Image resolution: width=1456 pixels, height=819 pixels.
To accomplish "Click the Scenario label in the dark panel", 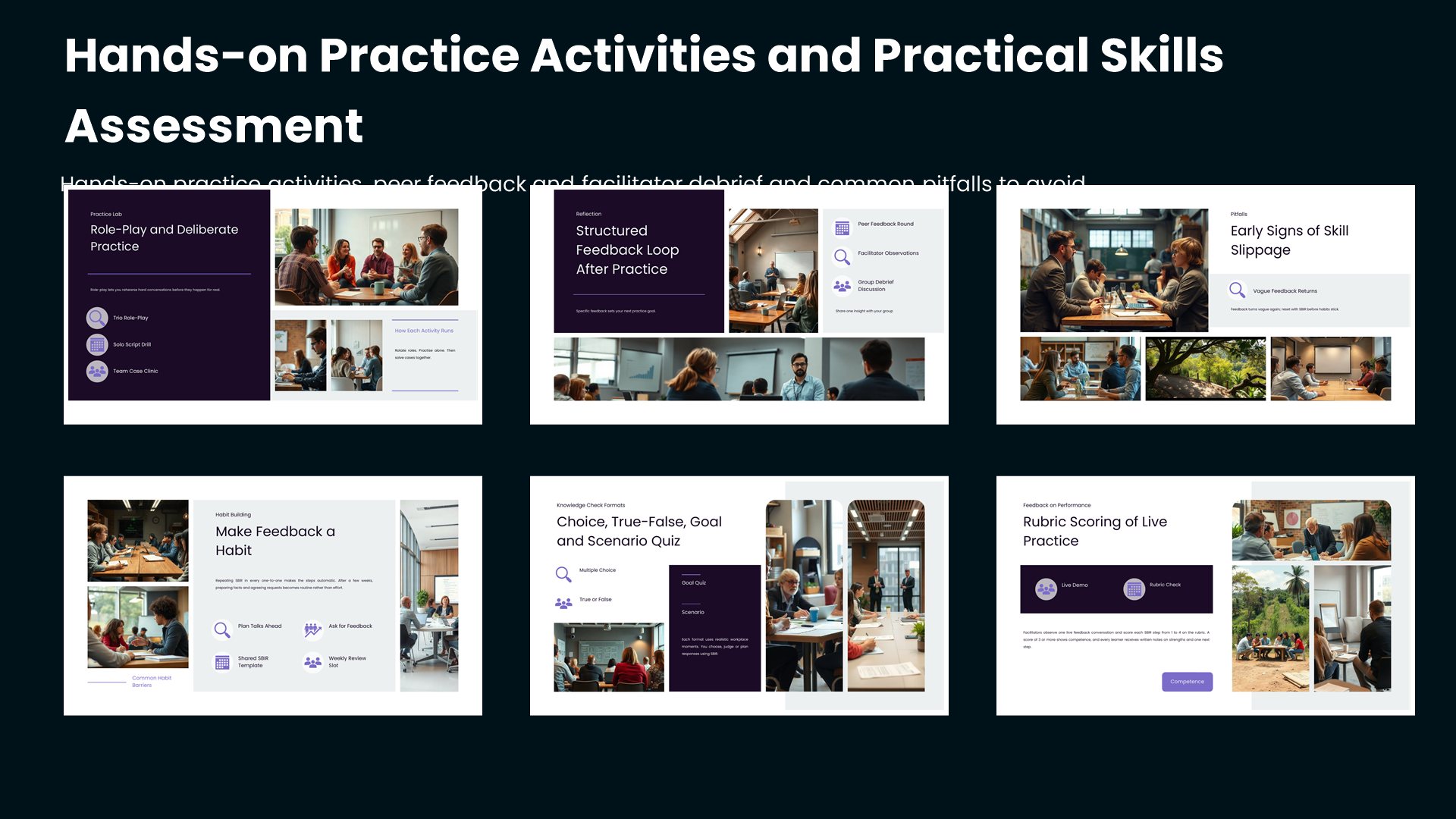I will (x=692, y=612).
